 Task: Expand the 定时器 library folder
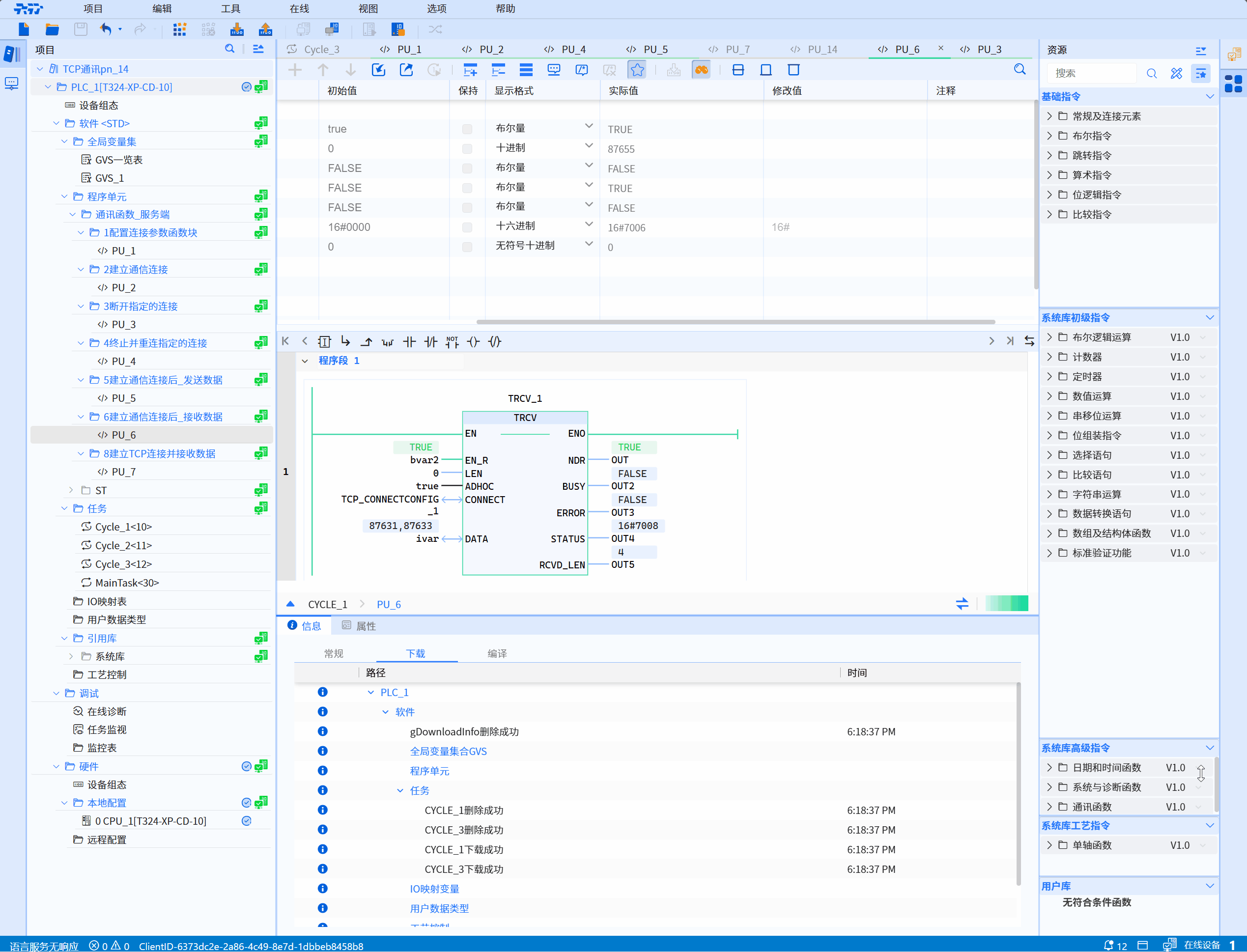(1049, 376)
